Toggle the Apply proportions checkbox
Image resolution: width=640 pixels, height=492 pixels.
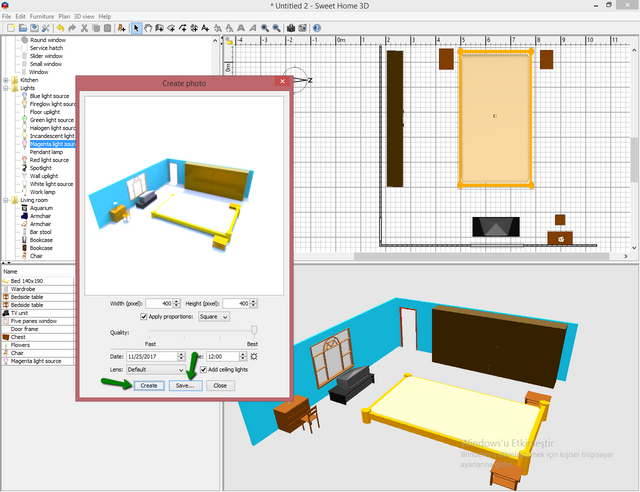[142, 316]
